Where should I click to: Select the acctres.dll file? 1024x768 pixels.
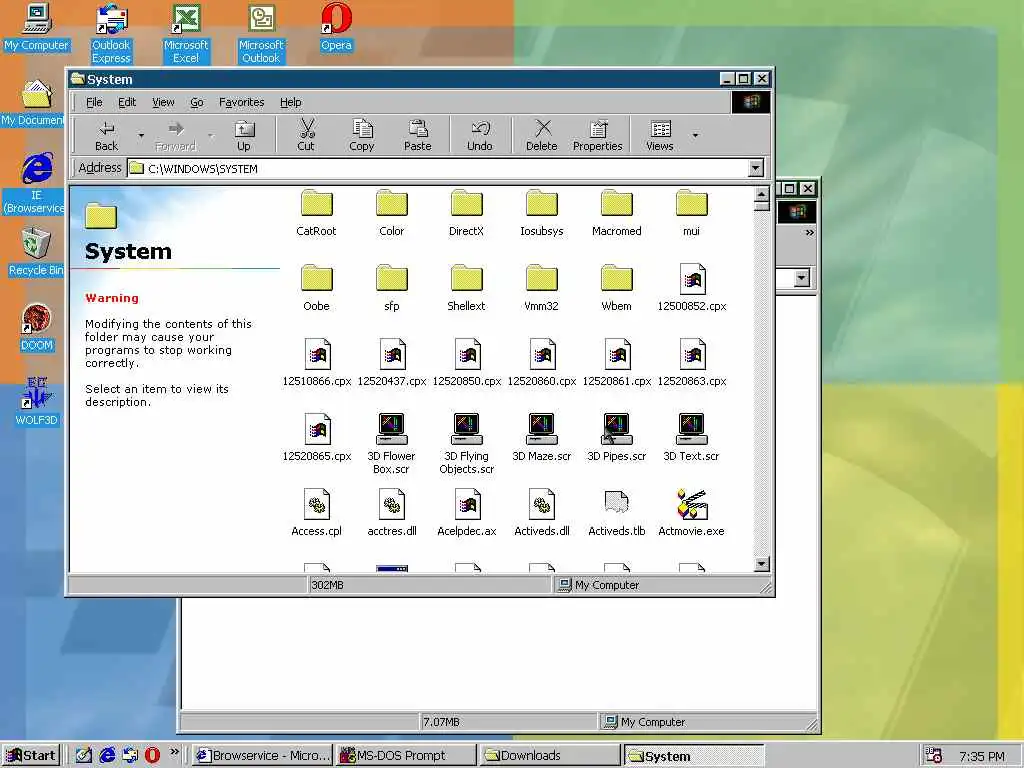(392, 513)
